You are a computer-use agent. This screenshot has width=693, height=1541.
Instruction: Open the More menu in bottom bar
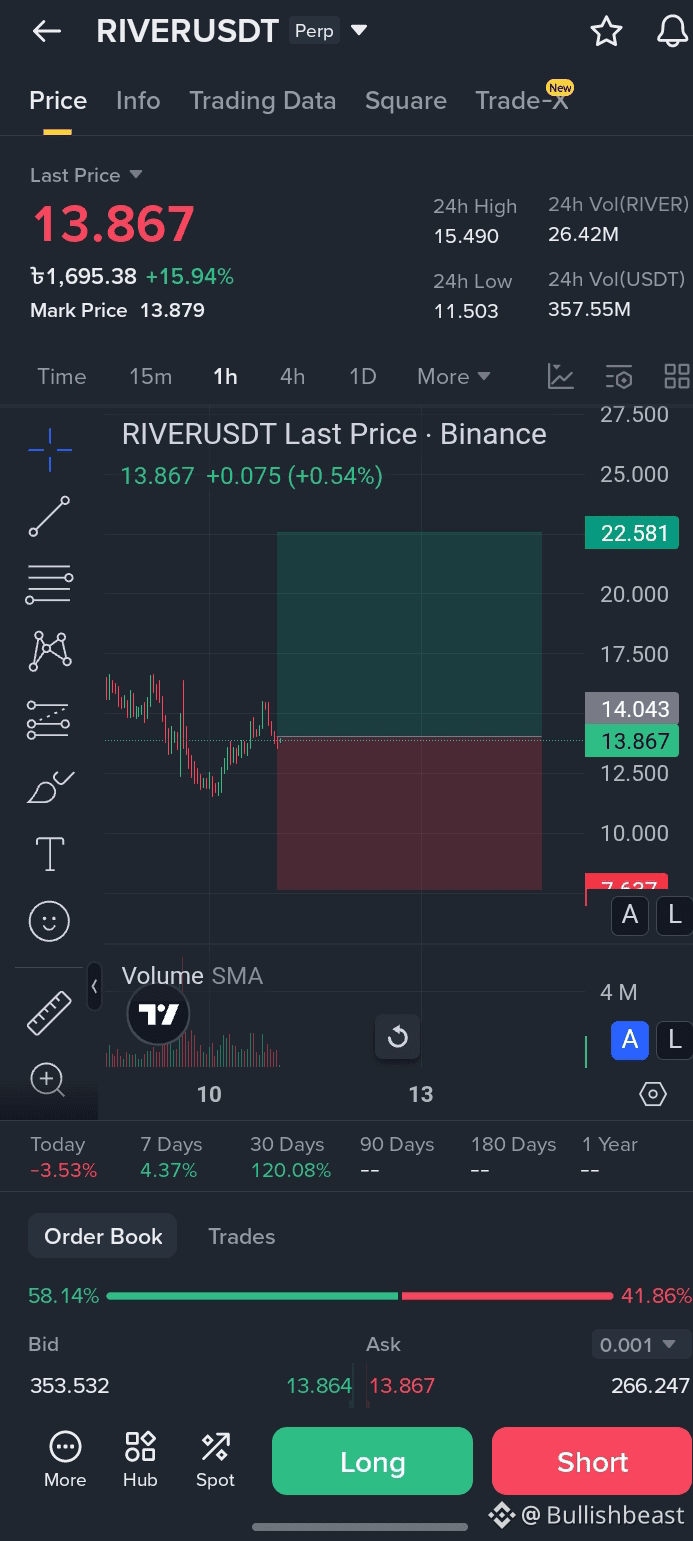(x=65, y=1459)
